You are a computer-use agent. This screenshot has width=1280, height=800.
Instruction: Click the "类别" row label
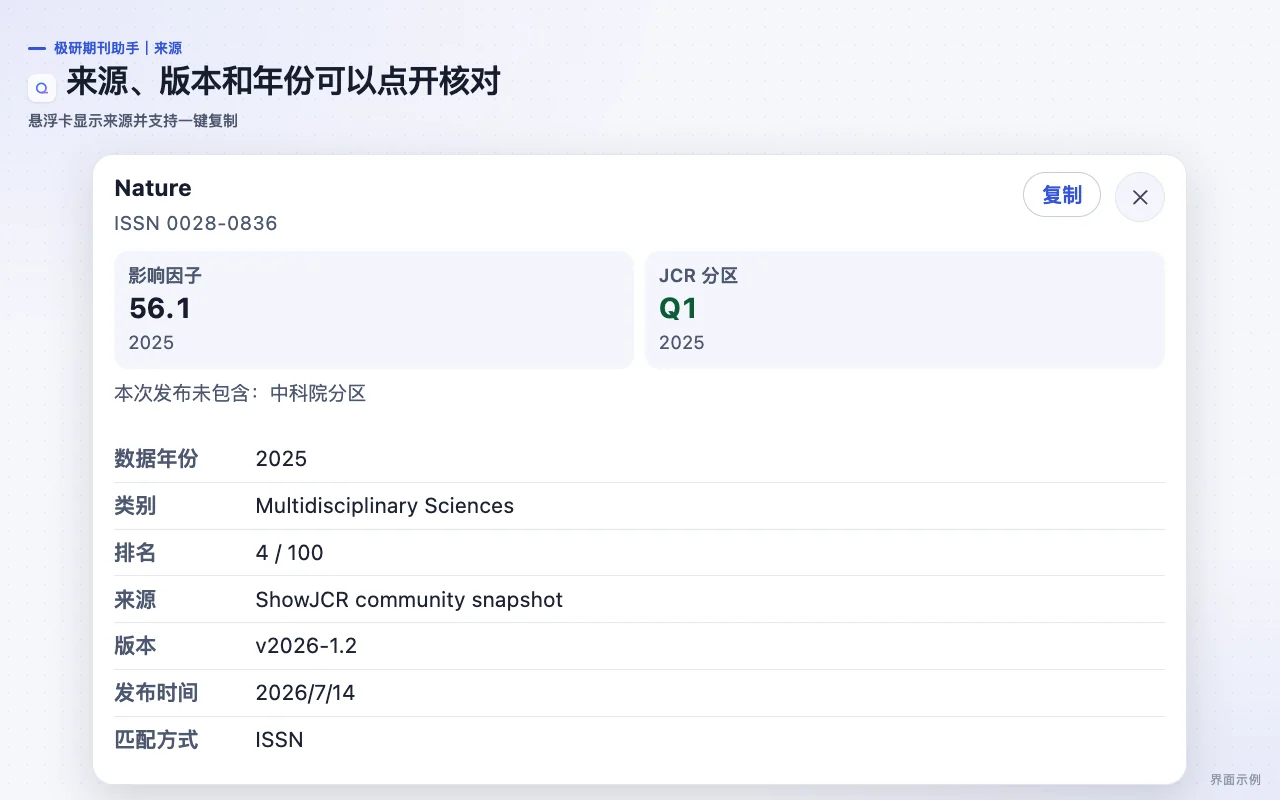pos(135,506)
